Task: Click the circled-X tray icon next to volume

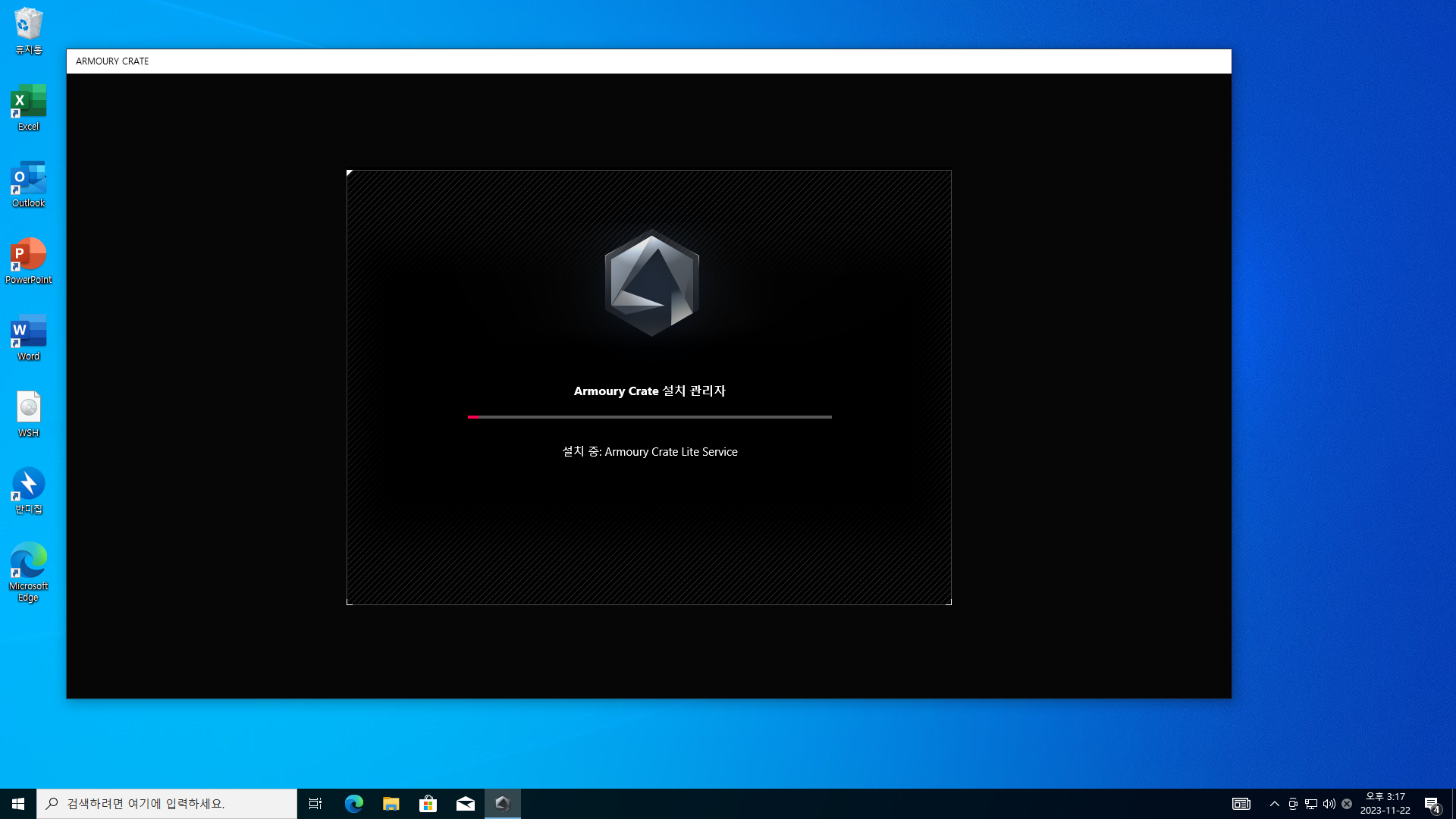Action: tap(1347, 804)
